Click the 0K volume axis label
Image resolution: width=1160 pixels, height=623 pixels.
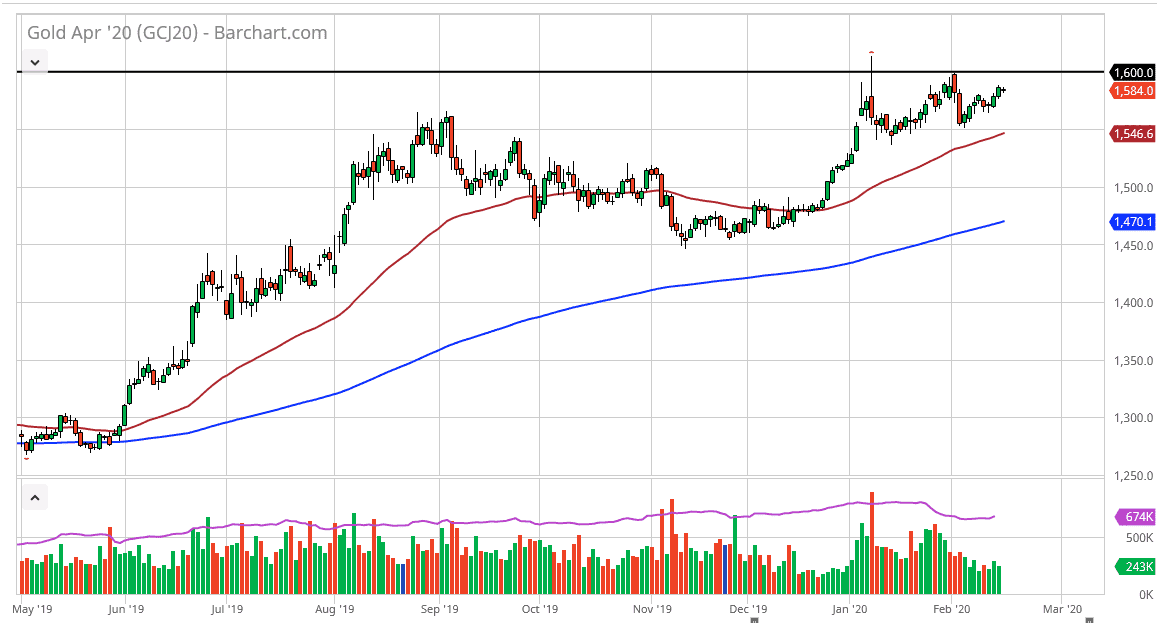(1146, 595)
